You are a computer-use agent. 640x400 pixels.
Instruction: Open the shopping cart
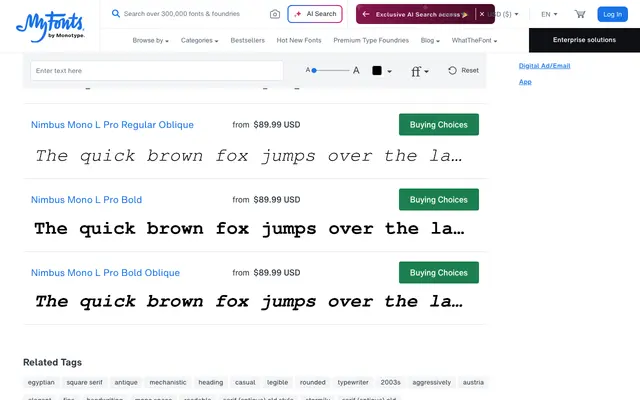pos(580,14)
